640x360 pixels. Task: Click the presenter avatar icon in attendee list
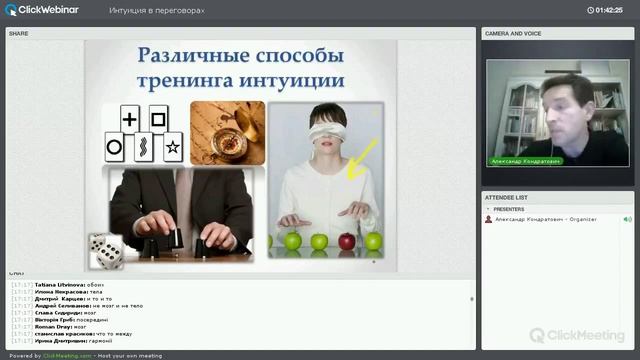(488, 219)
